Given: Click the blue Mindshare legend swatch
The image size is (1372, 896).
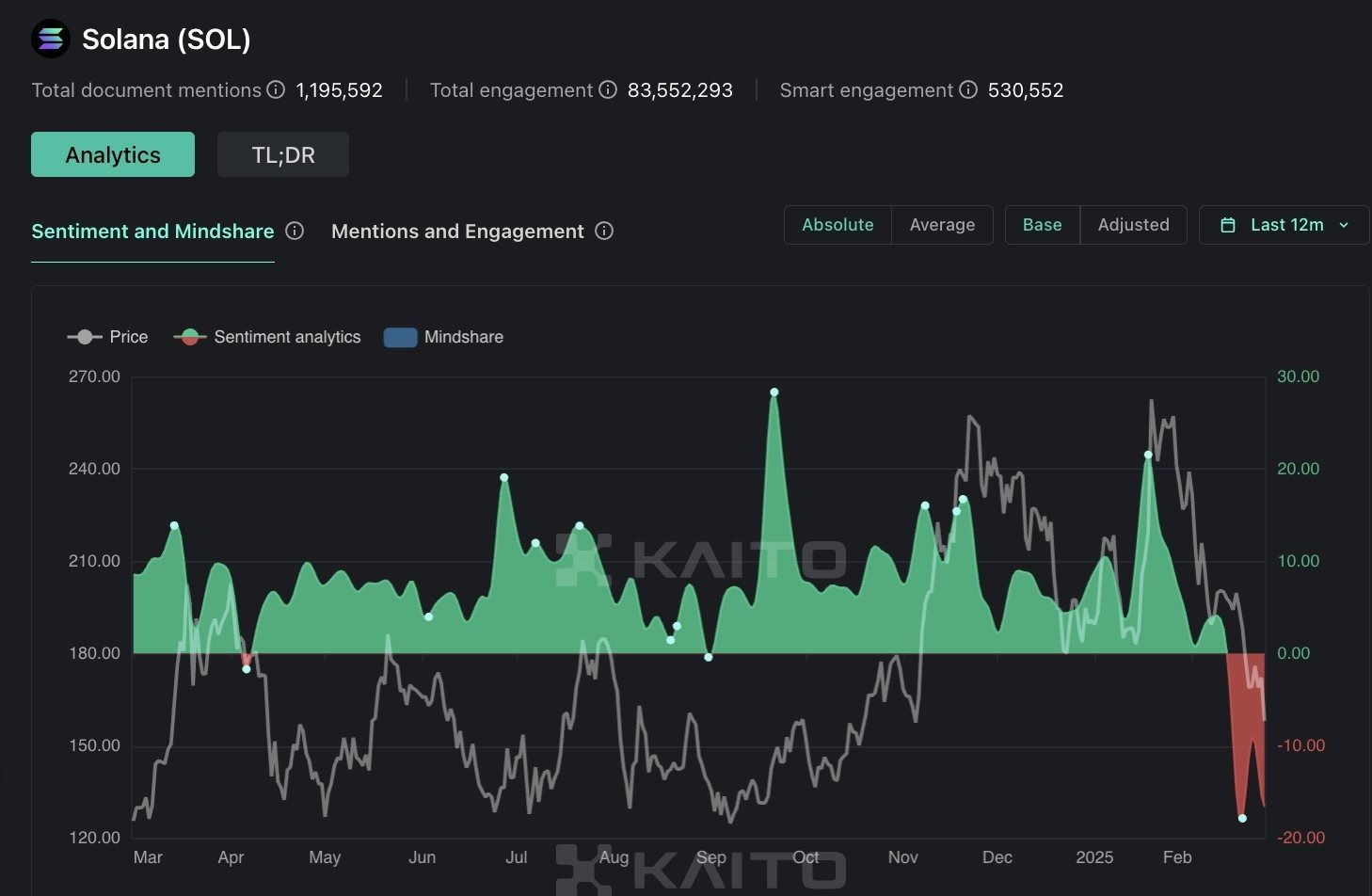Looking at the screenshot, I should tap(400, 337).
